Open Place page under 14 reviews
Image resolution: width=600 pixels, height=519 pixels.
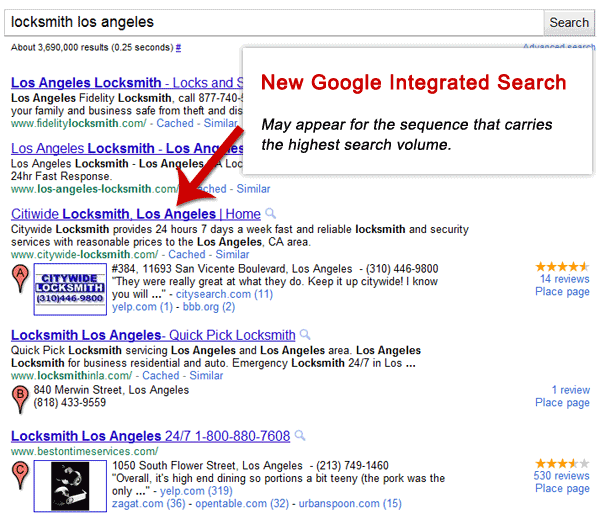click(x=562, y=292)
